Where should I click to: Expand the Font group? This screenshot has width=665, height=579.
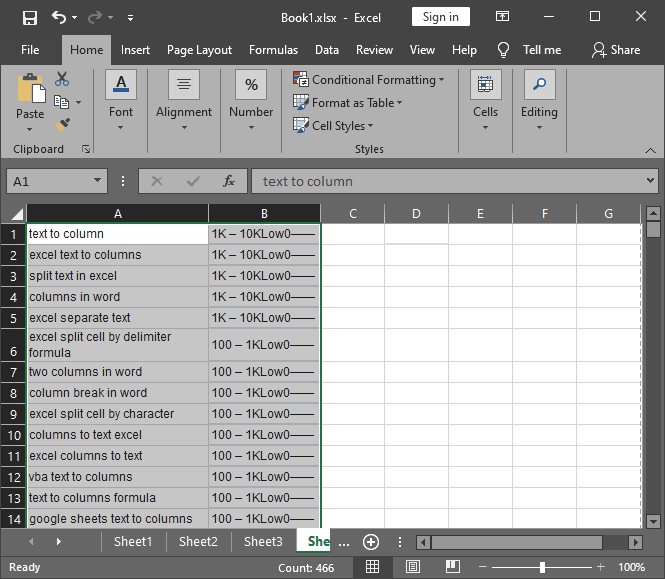(121, 101)
